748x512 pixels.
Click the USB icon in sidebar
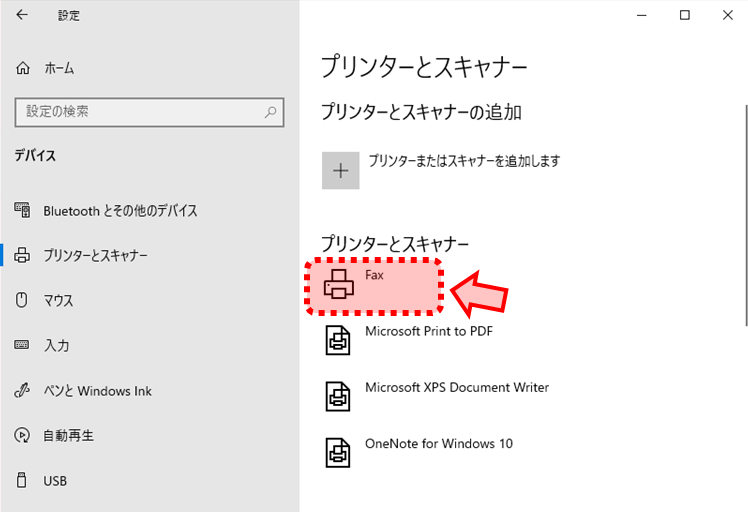coord(23,481)
